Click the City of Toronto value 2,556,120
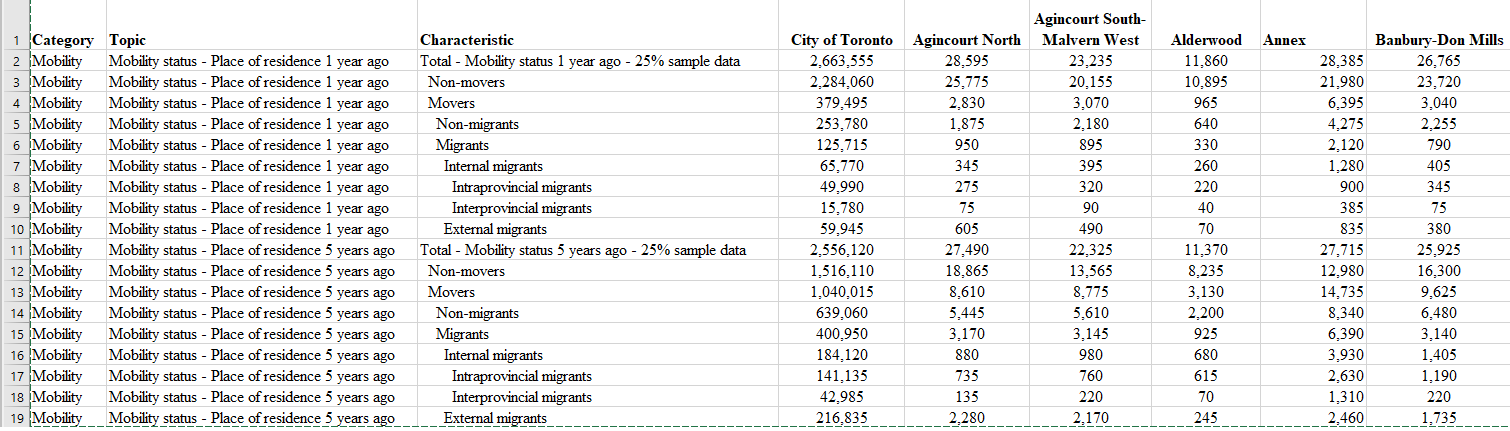 [841, 250]
